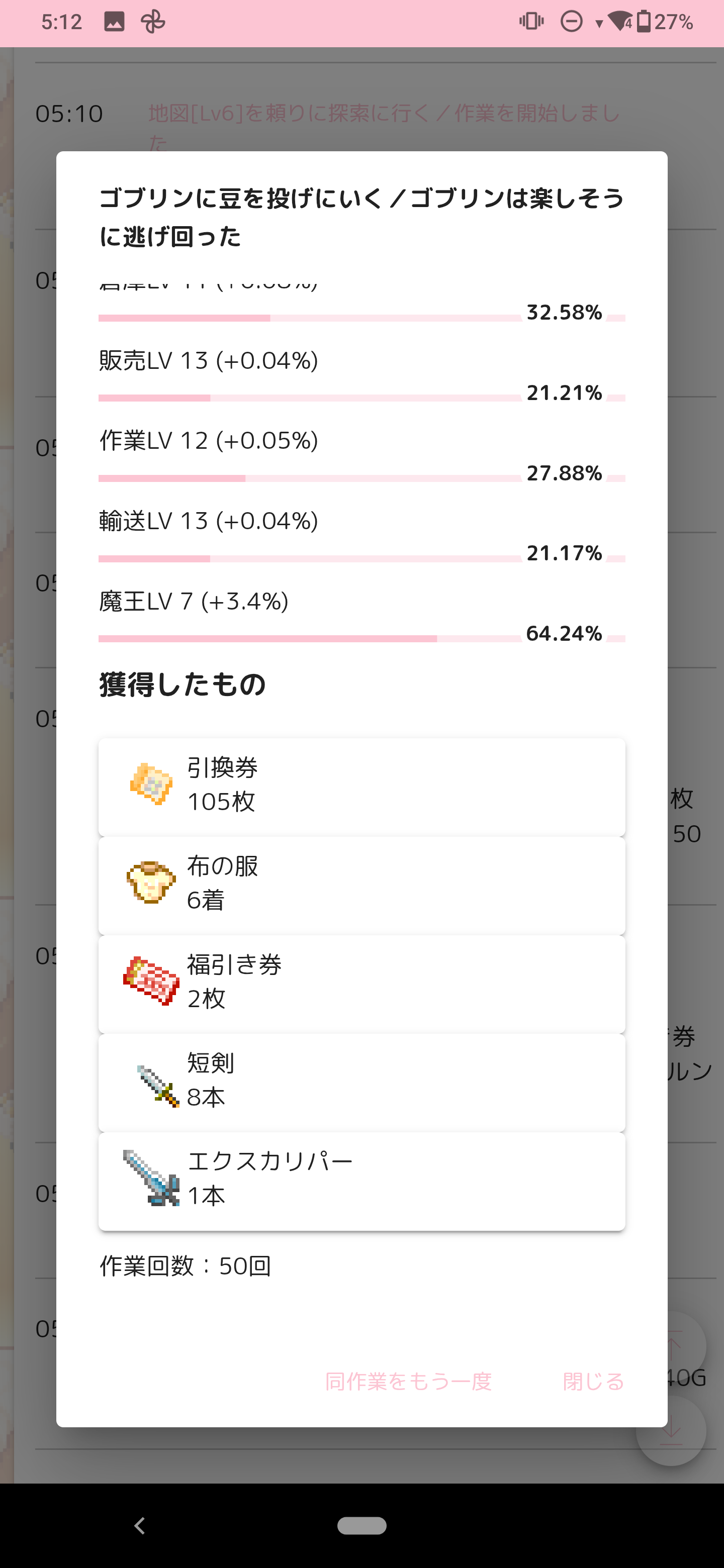
Task: Tap the 短剣 dagger icon
Action: coord(157,1086)
